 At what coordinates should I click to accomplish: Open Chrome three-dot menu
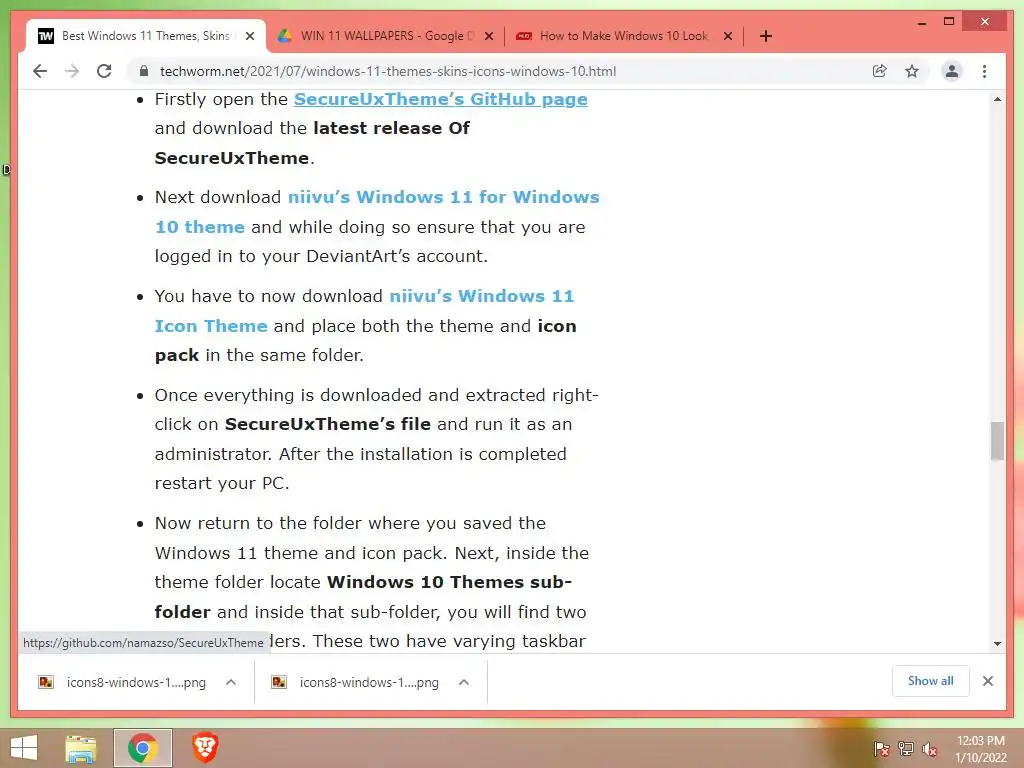(984, 71)
